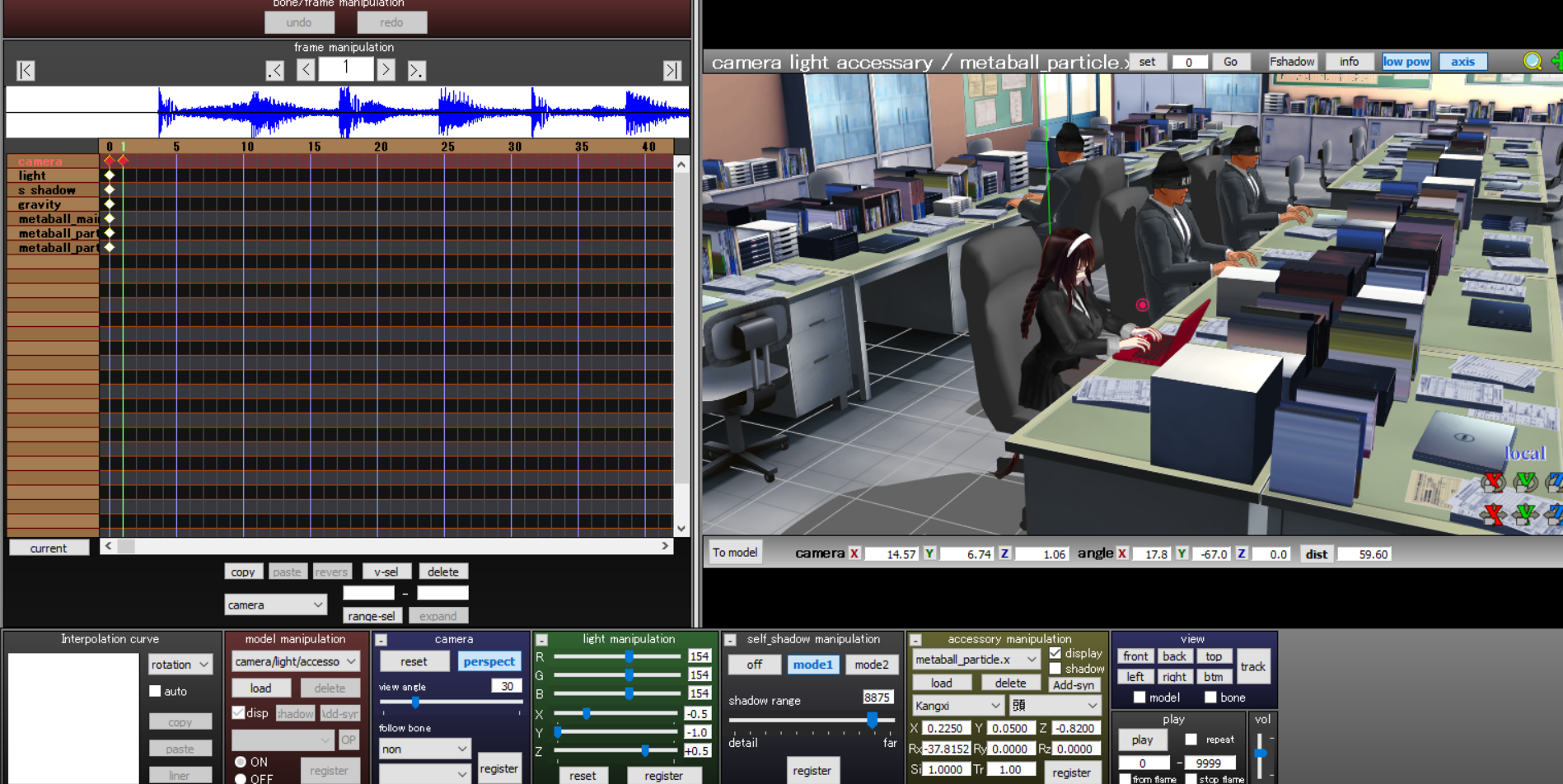Collapse the camera panel with the minus icon
This screenshot has height=784, width=1563.
[x=381, y=640]
